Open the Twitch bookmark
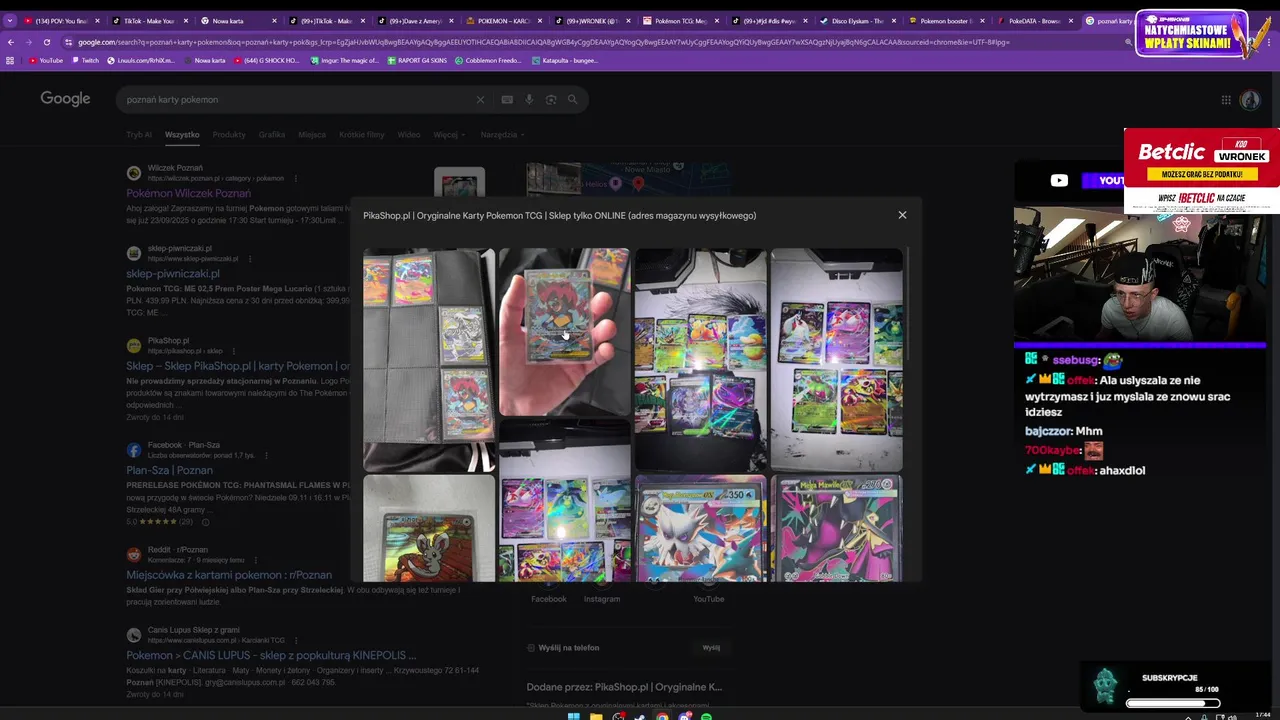Viewport: 1280px width, 720px height. (84, 60)
